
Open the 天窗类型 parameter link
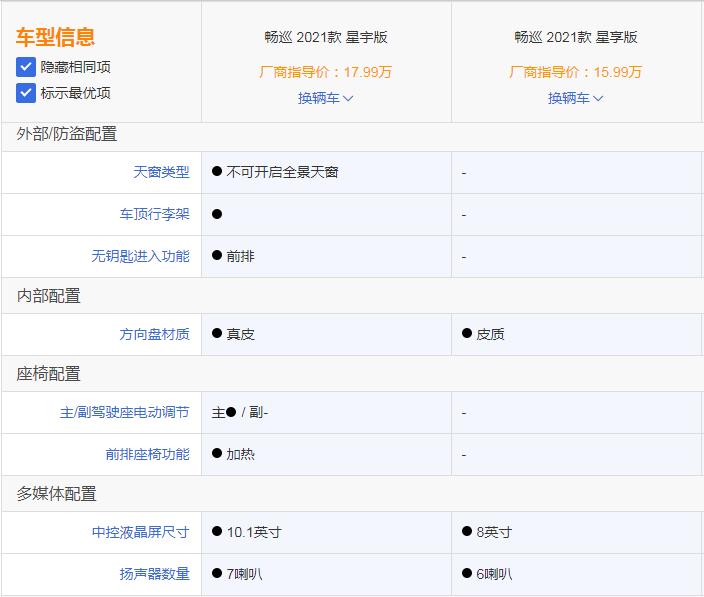[161, 172]
